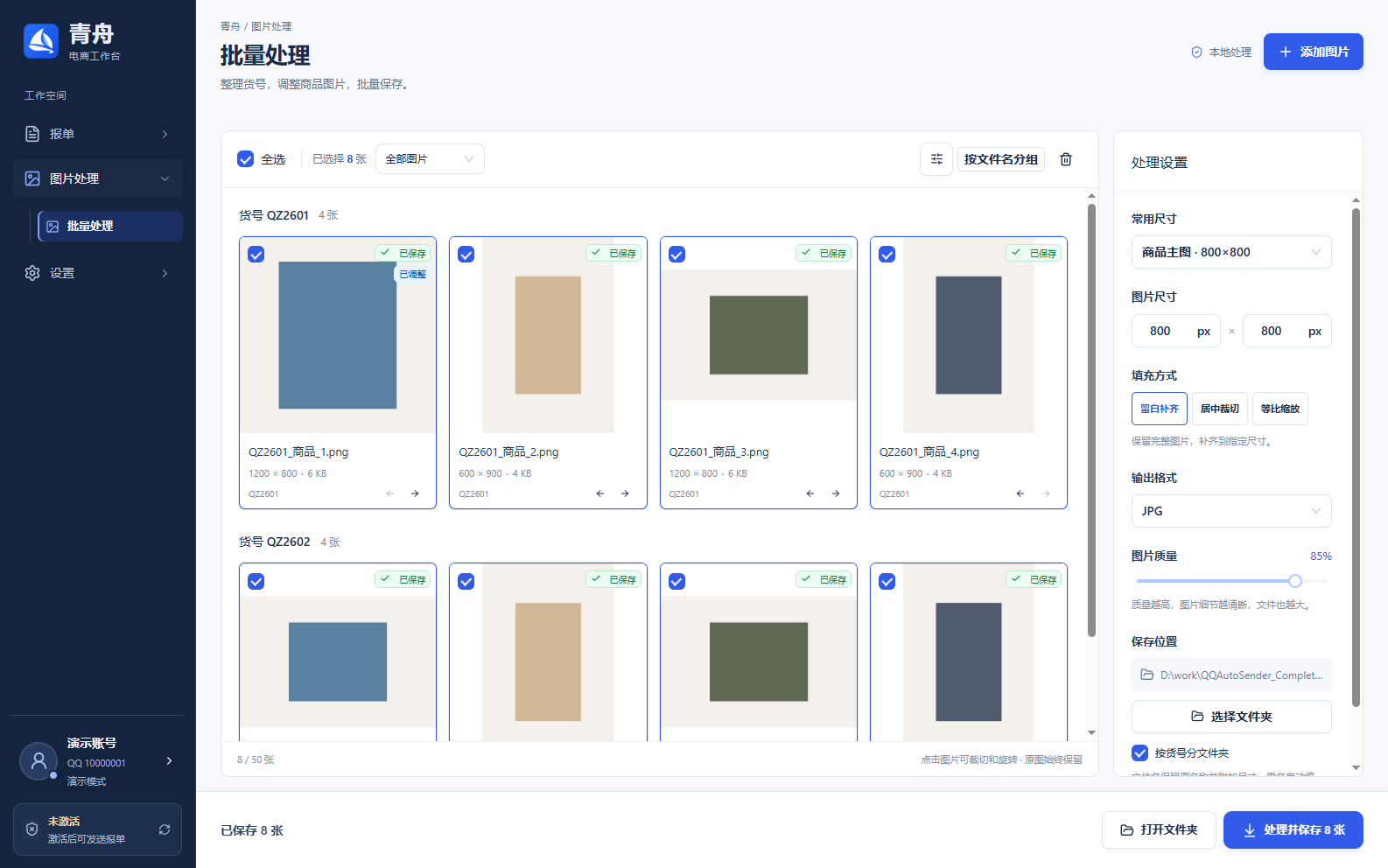Click the refresh icon in 未激活 box
Screen dimensions: 1388x868
coord(165,829)
